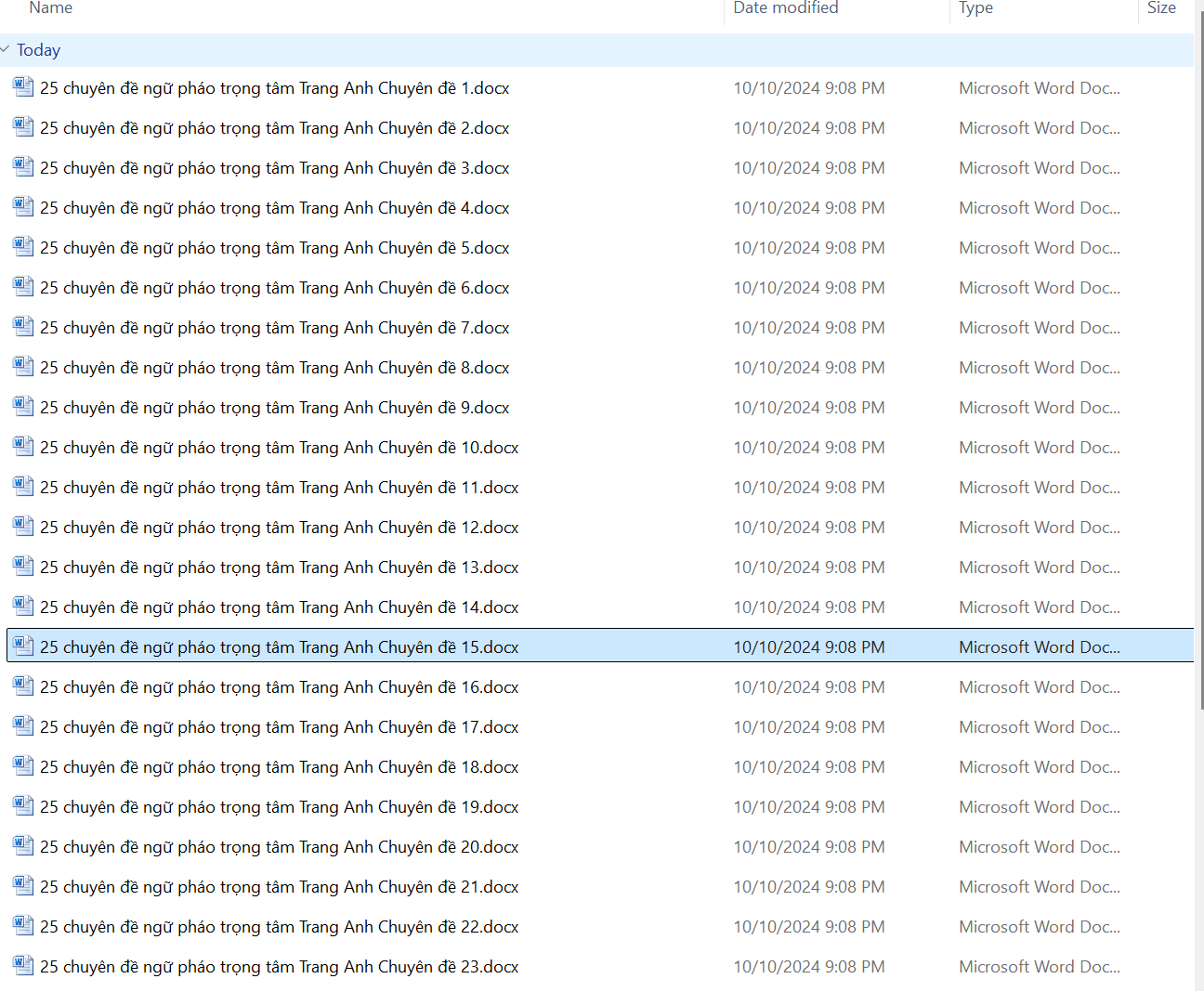The image size is (1204, 992).
Task: Select file name Chuyên đề 1.docx
Action: pyautogui.click(x=275, y=88)
